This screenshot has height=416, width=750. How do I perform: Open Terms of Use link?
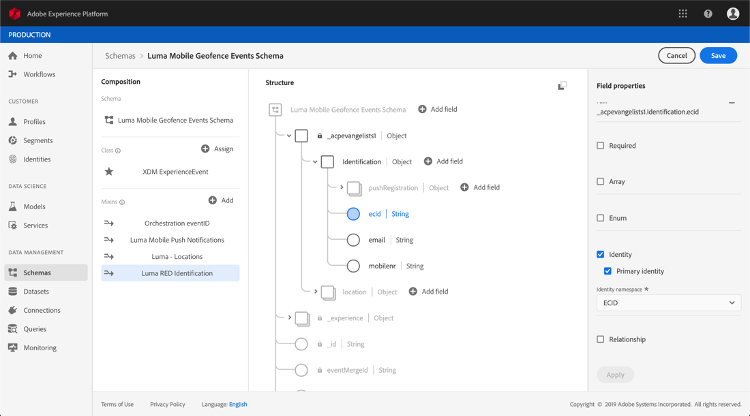(x=117, y=404)
